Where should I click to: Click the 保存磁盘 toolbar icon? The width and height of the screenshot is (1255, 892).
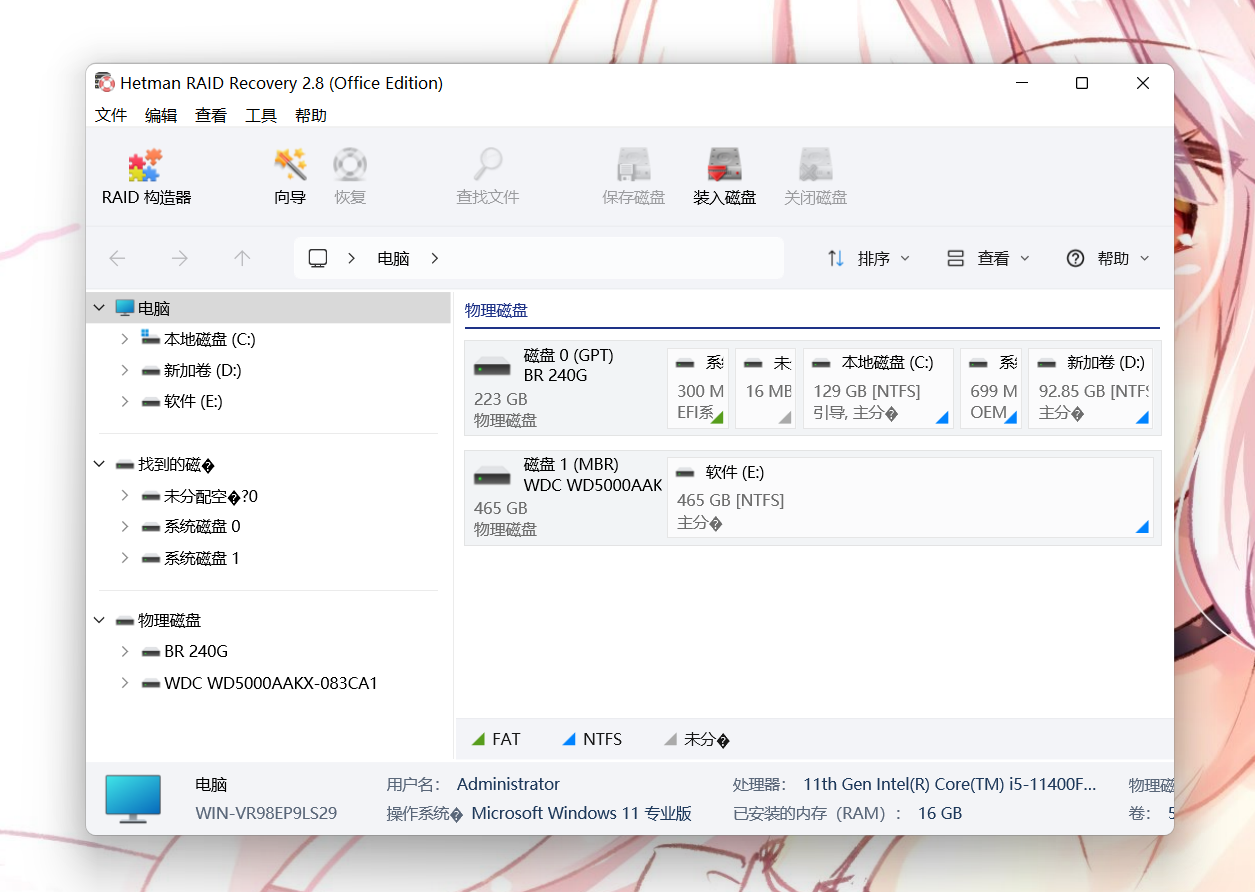click(634, 165)
